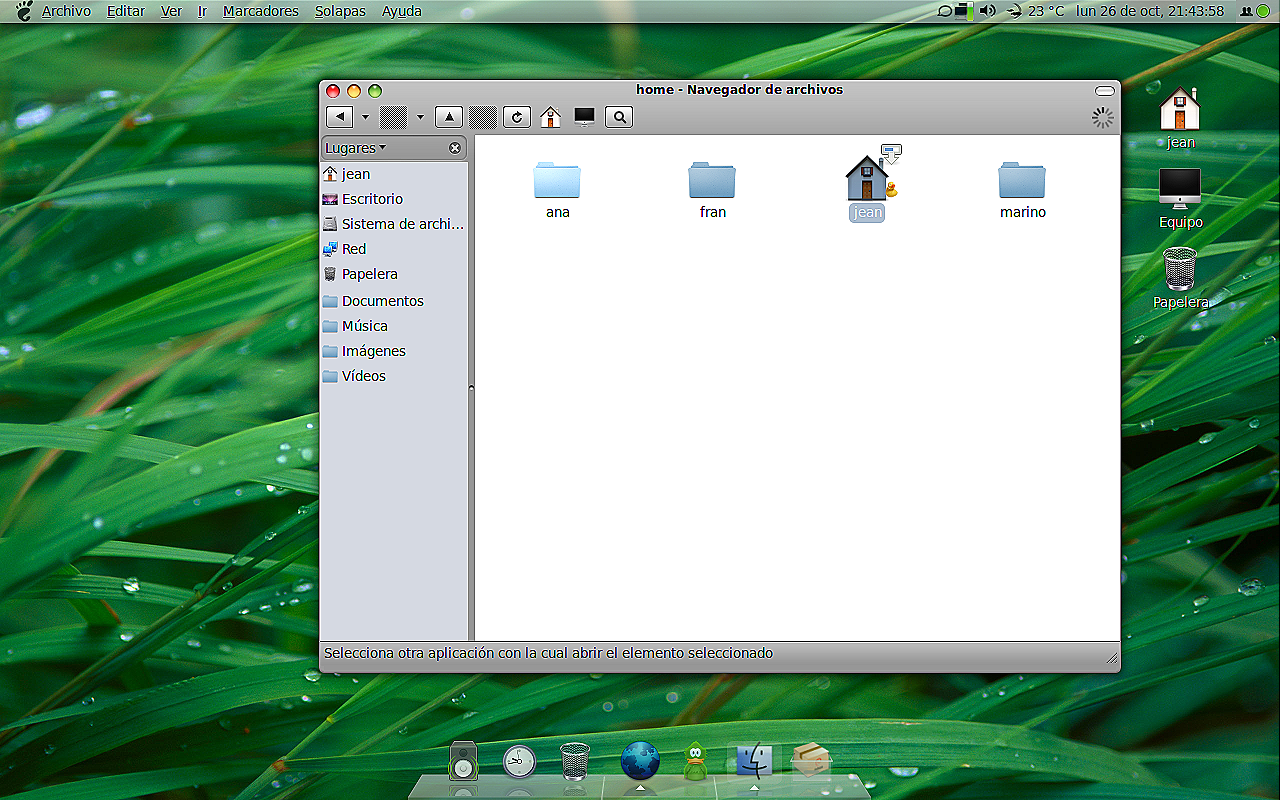This screenshot has width=1280, height=800.
Task: Open the clock app in dock
Action: click(519, 762)
